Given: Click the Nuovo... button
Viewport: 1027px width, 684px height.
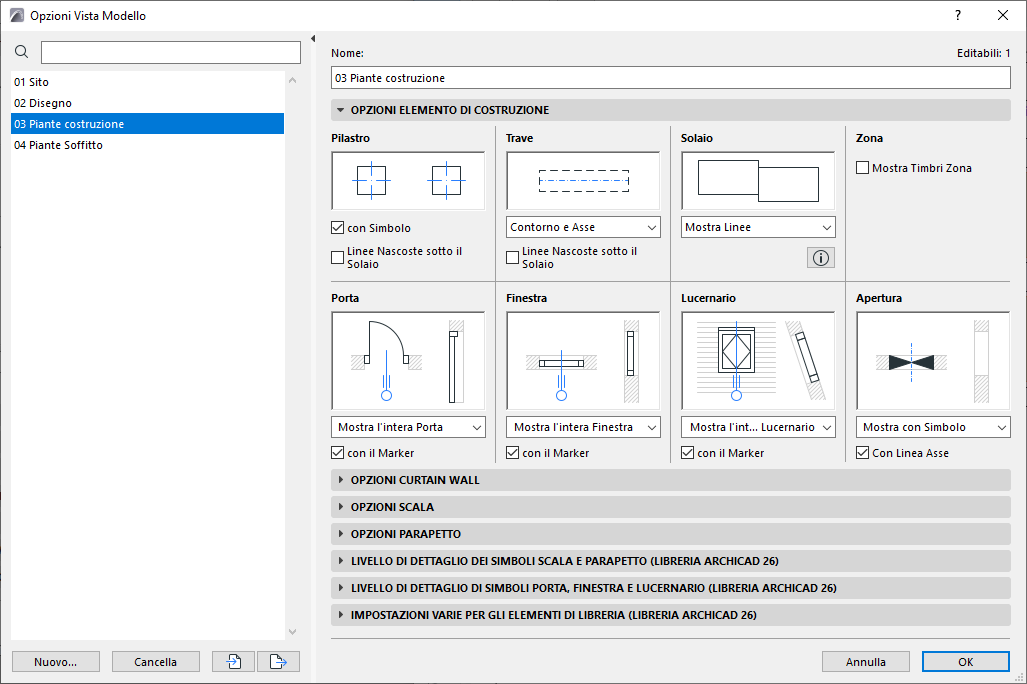Looking at the screenshot, I should point(55,661).
